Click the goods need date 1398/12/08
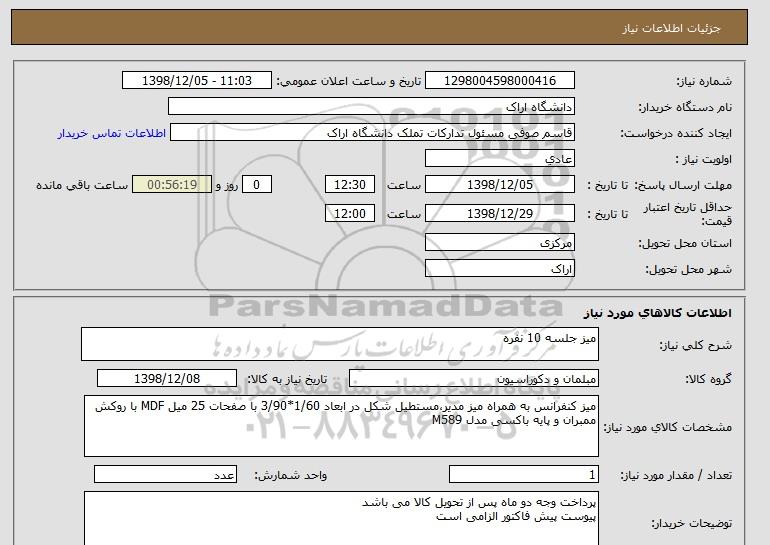The height and width of the screenshot is (545, 770). click(x=167, y=379)
